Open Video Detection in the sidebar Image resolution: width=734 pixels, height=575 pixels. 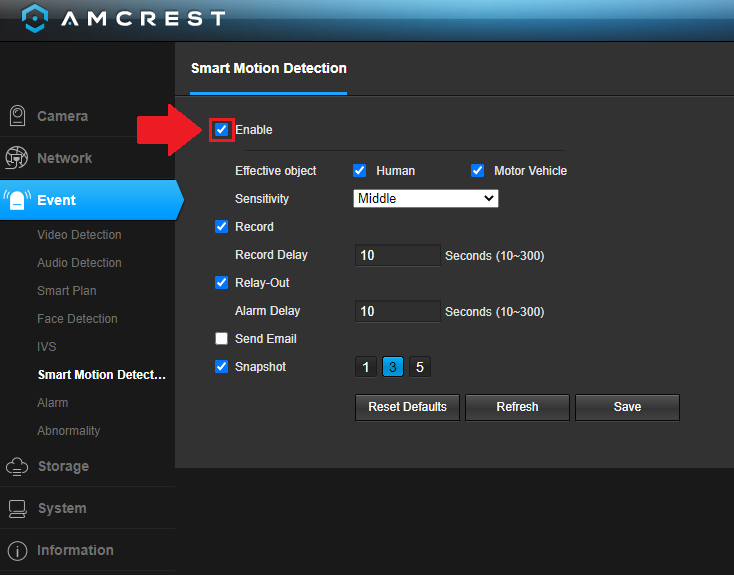pyautogui.click(x=79, y=235)
